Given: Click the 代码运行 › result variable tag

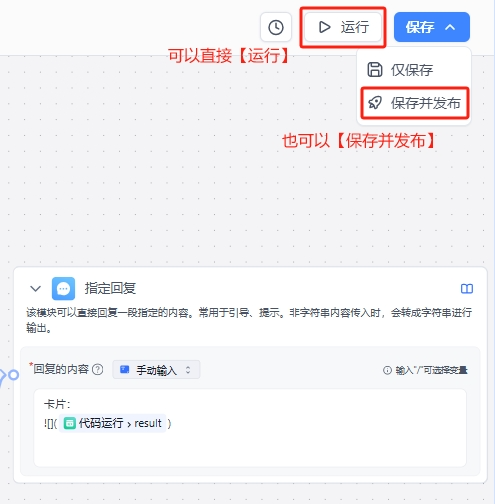Looking at the screenshot, I should [x=113, y=423].
